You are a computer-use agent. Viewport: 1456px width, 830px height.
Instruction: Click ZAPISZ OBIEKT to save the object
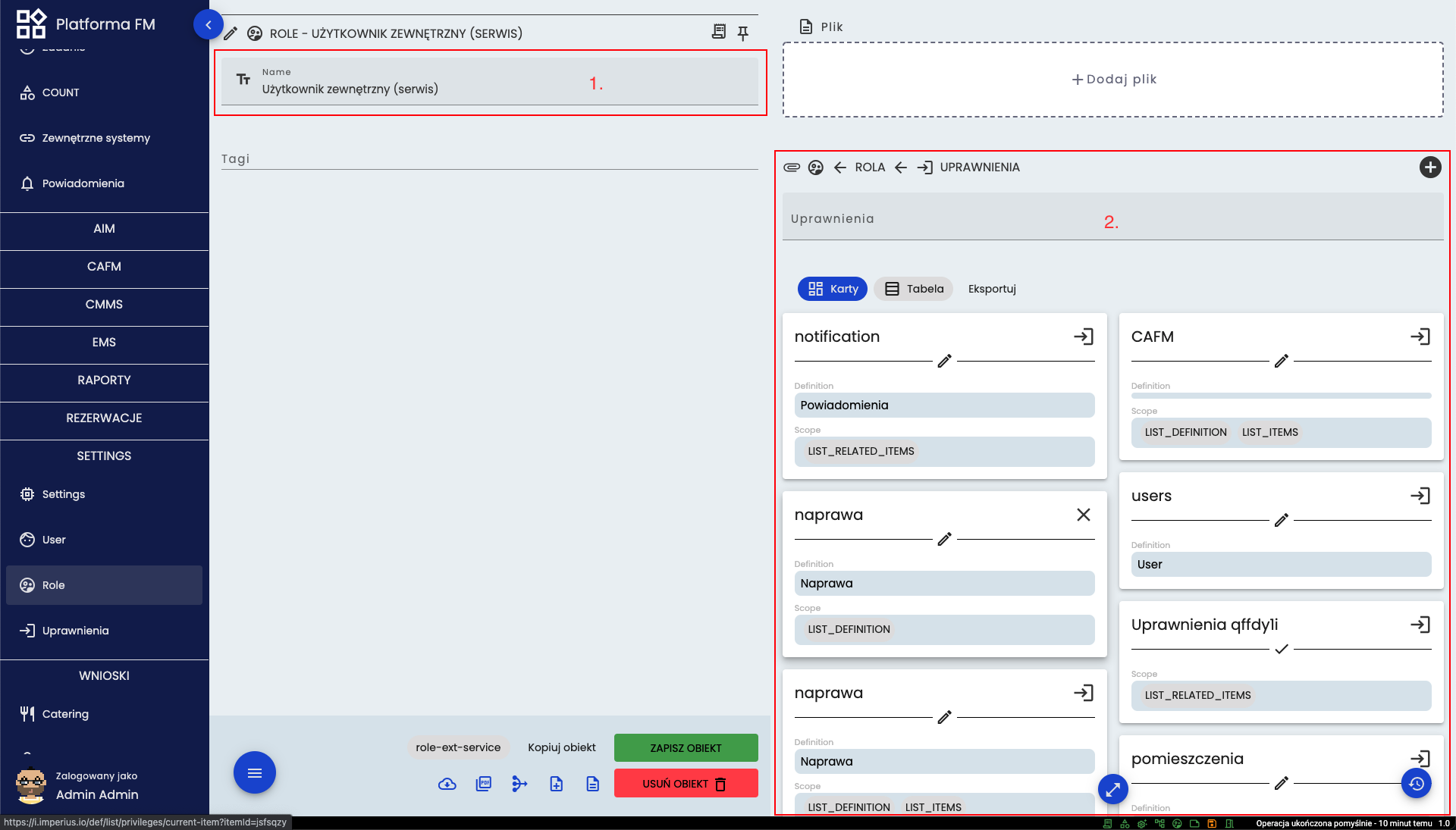click(687, 747)
